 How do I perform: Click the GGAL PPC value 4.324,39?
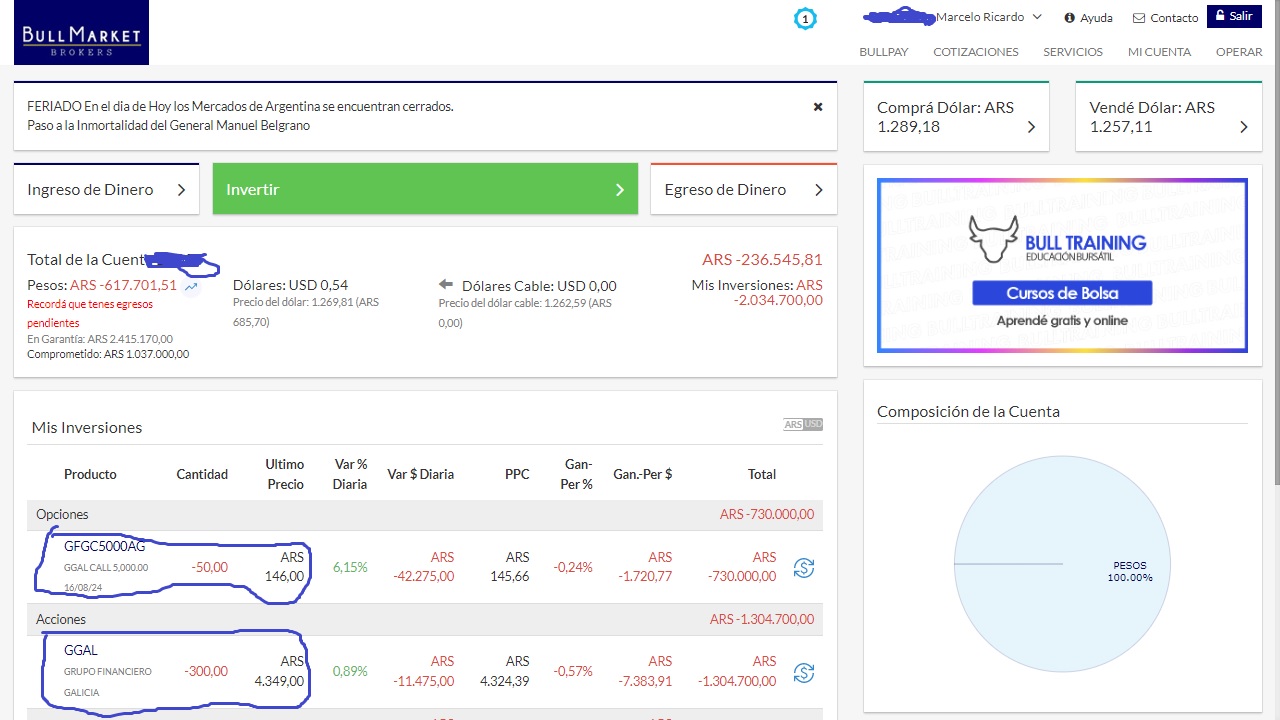tap(505, 681)
